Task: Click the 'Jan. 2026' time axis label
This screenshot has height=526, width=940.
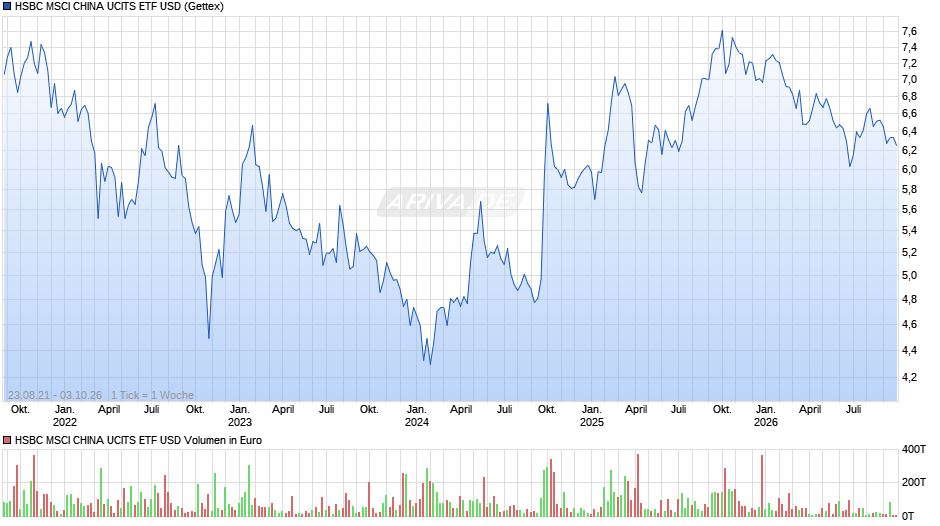Action: click(766, 416)
